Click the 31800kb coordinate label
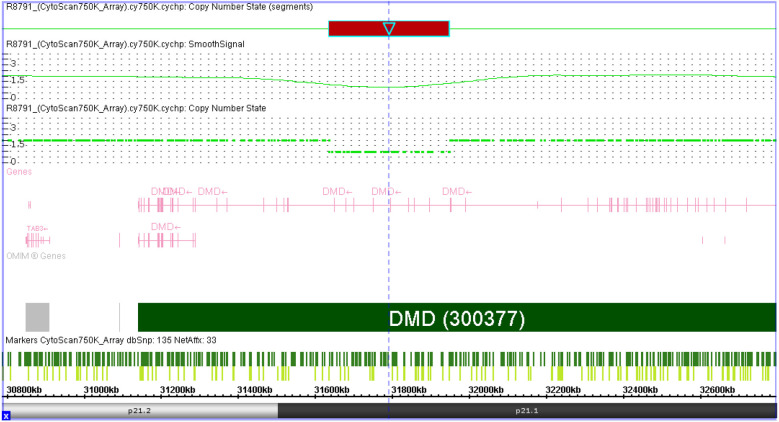The image size is (779, 422). point(408,390)
